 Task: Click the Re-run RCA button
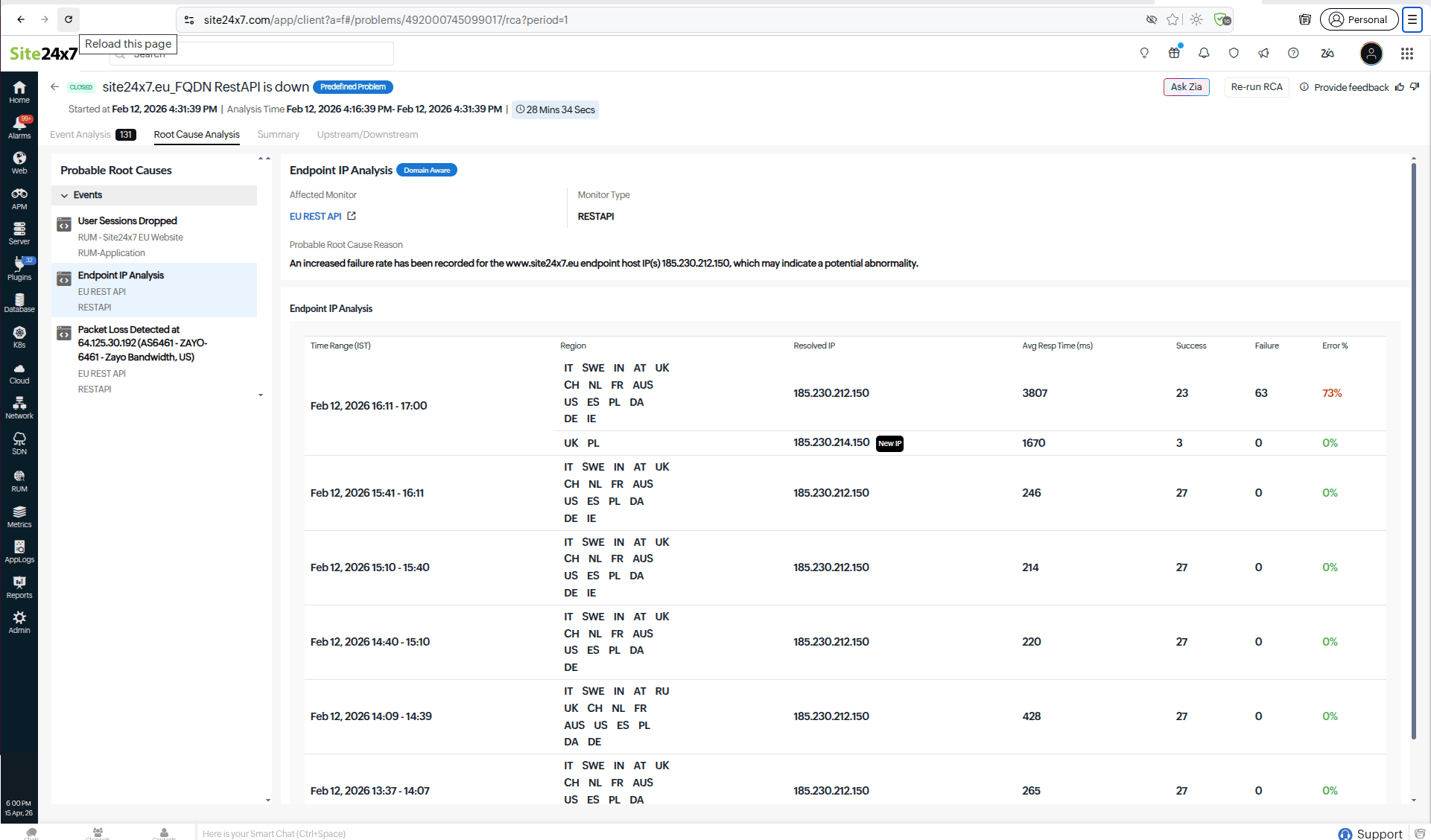point(1257,87)
